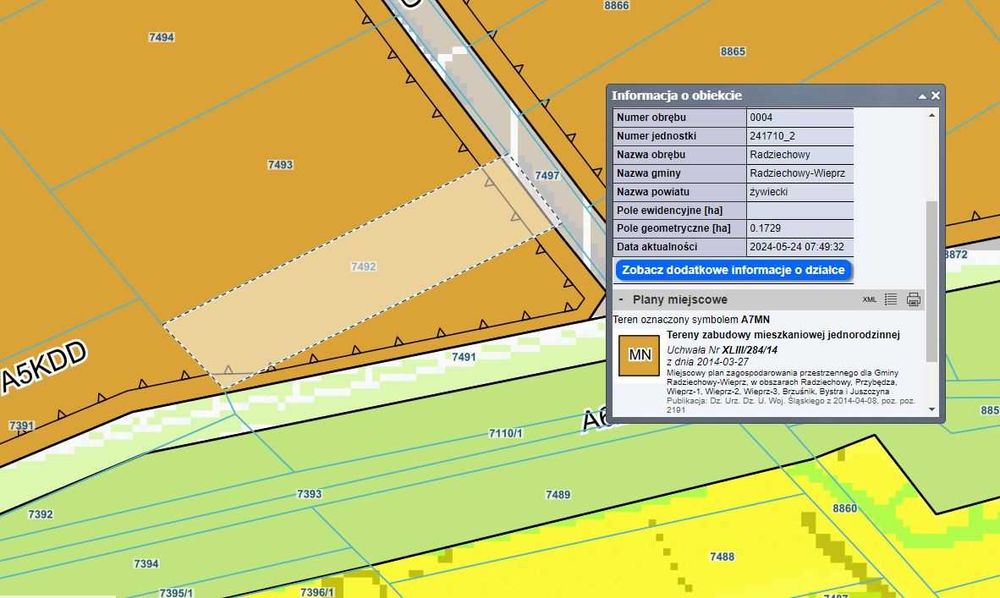The width and height of the screenshot is (1000, 598).
Task: Click the resolution number XLIII/284/14
Action: click(x=750, y=349)
